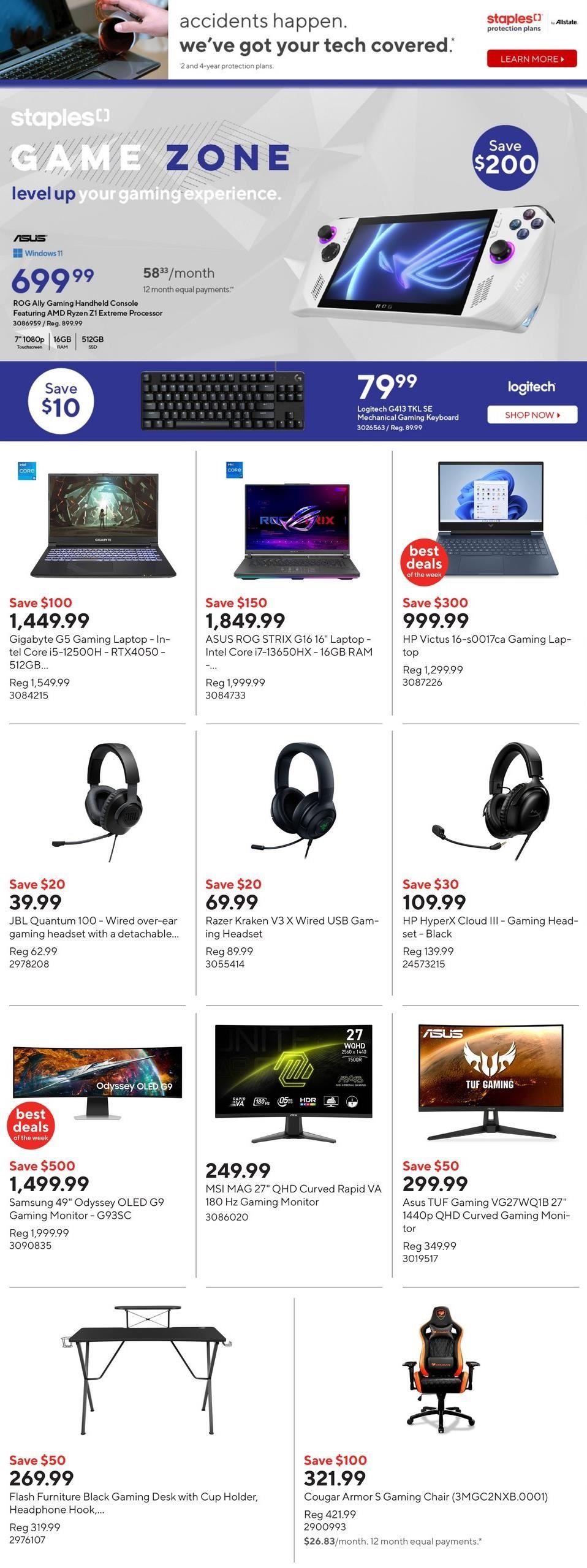Click best deals badge on Odyssey G9
587x1568 pixels.
click(31, 1124)
